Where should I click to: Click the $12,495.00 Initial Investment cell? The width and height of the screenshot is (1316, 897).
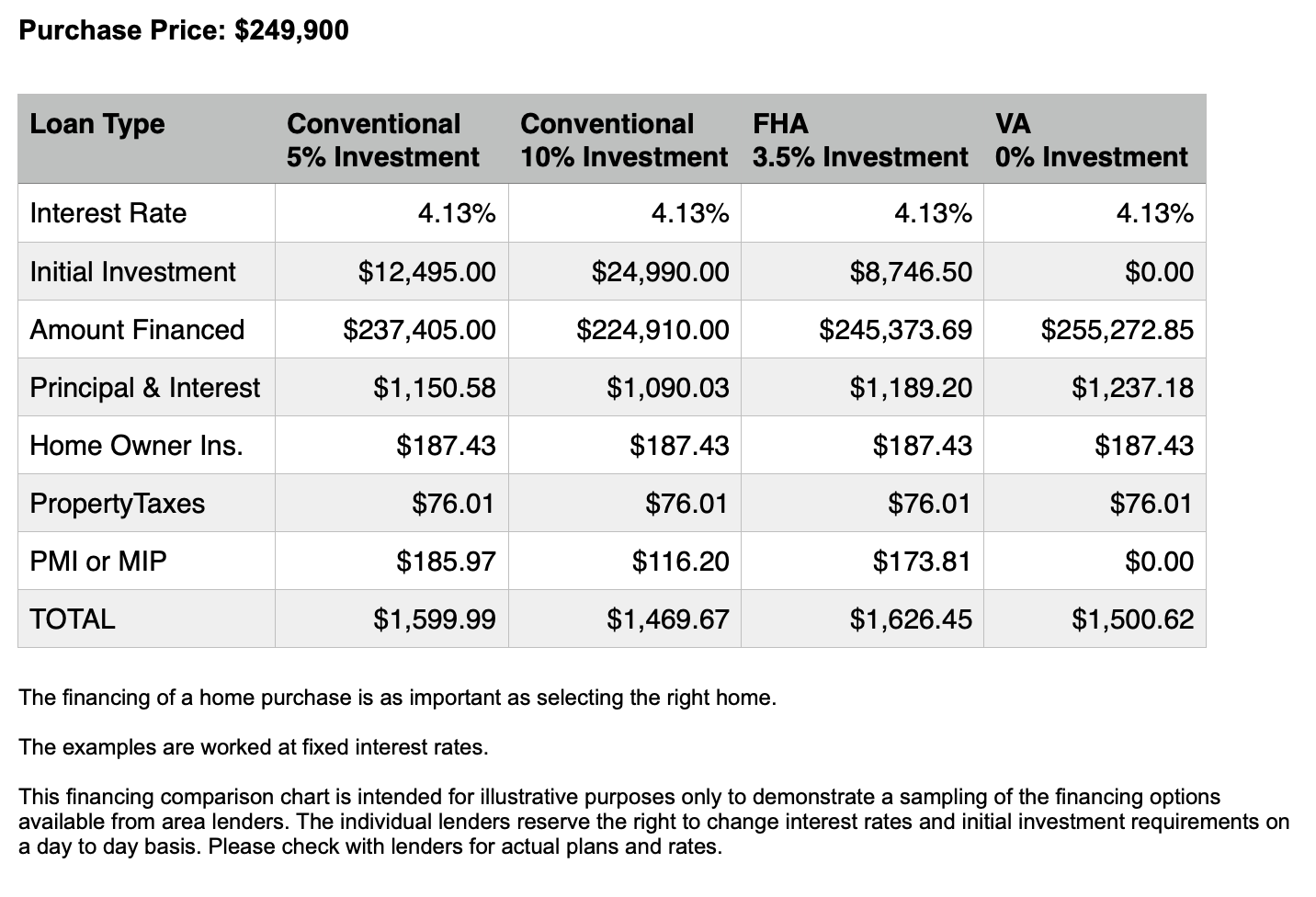click(x=391, y=271)
